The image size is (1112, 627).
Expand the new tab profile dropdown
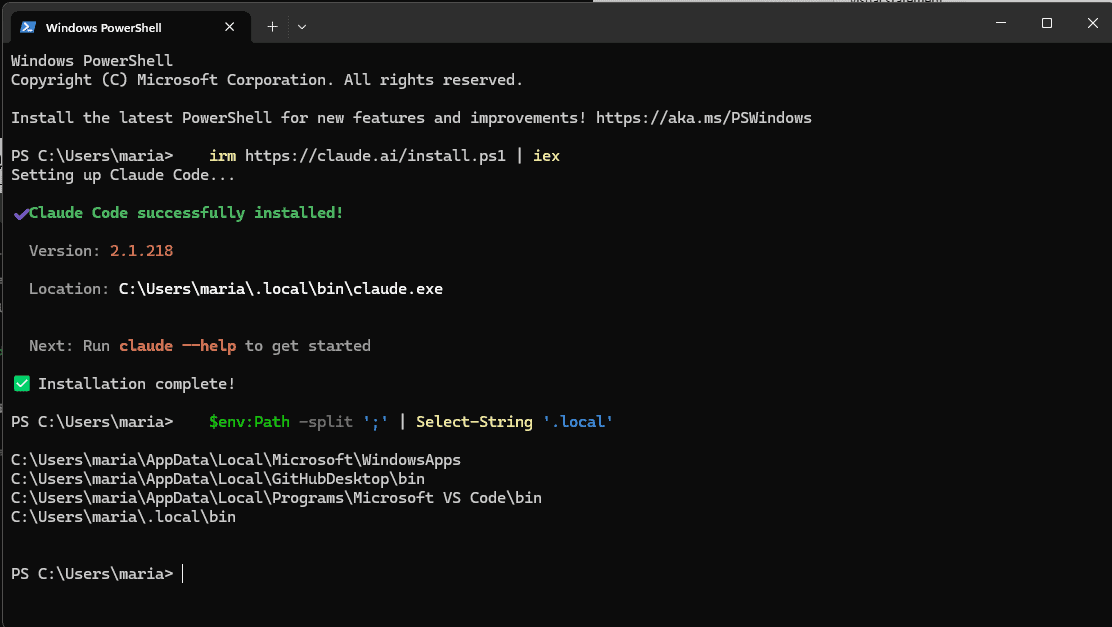[302, 27]
